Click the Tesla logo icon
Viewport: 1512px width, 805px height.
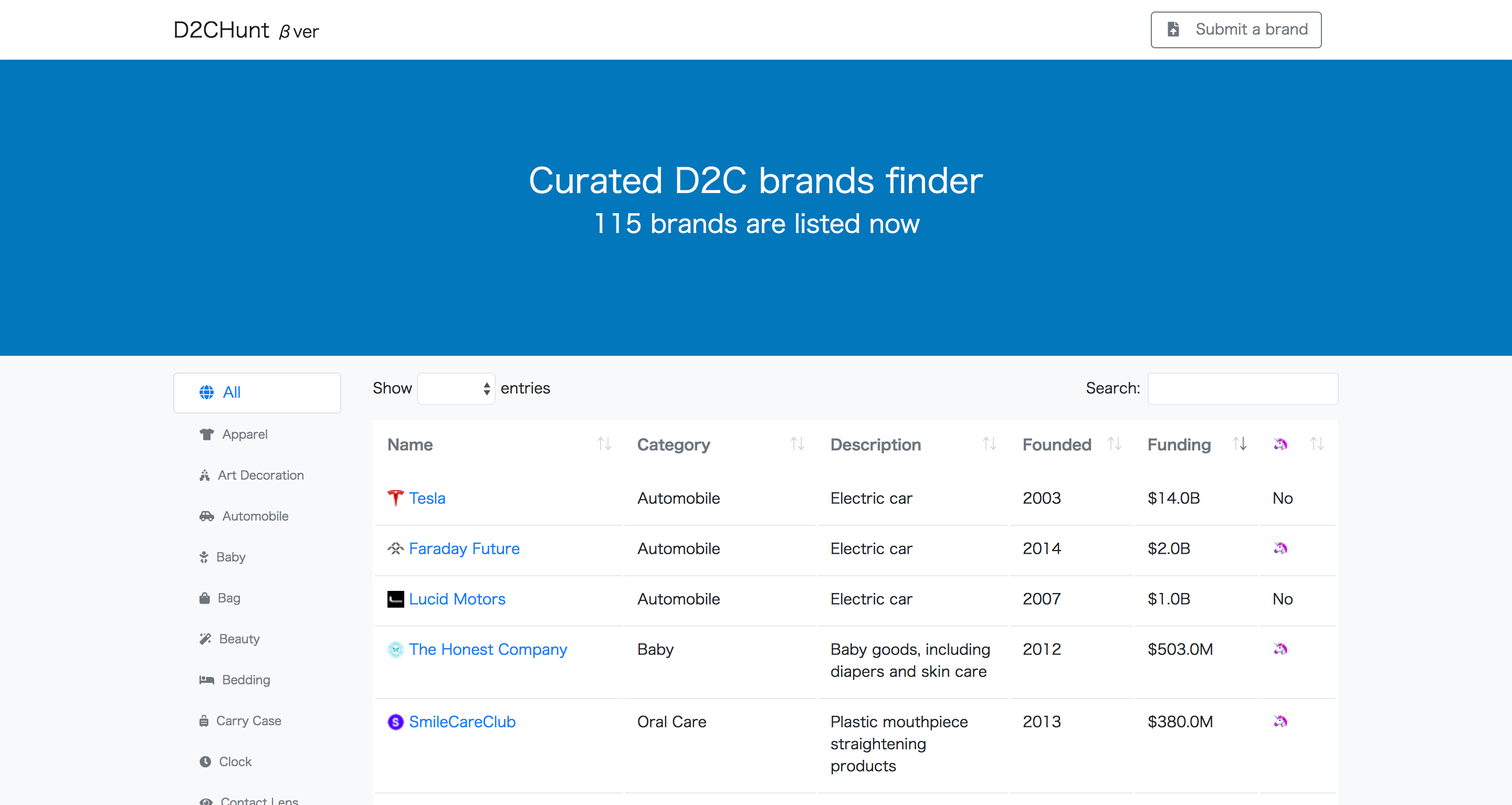tap(395, 498)
